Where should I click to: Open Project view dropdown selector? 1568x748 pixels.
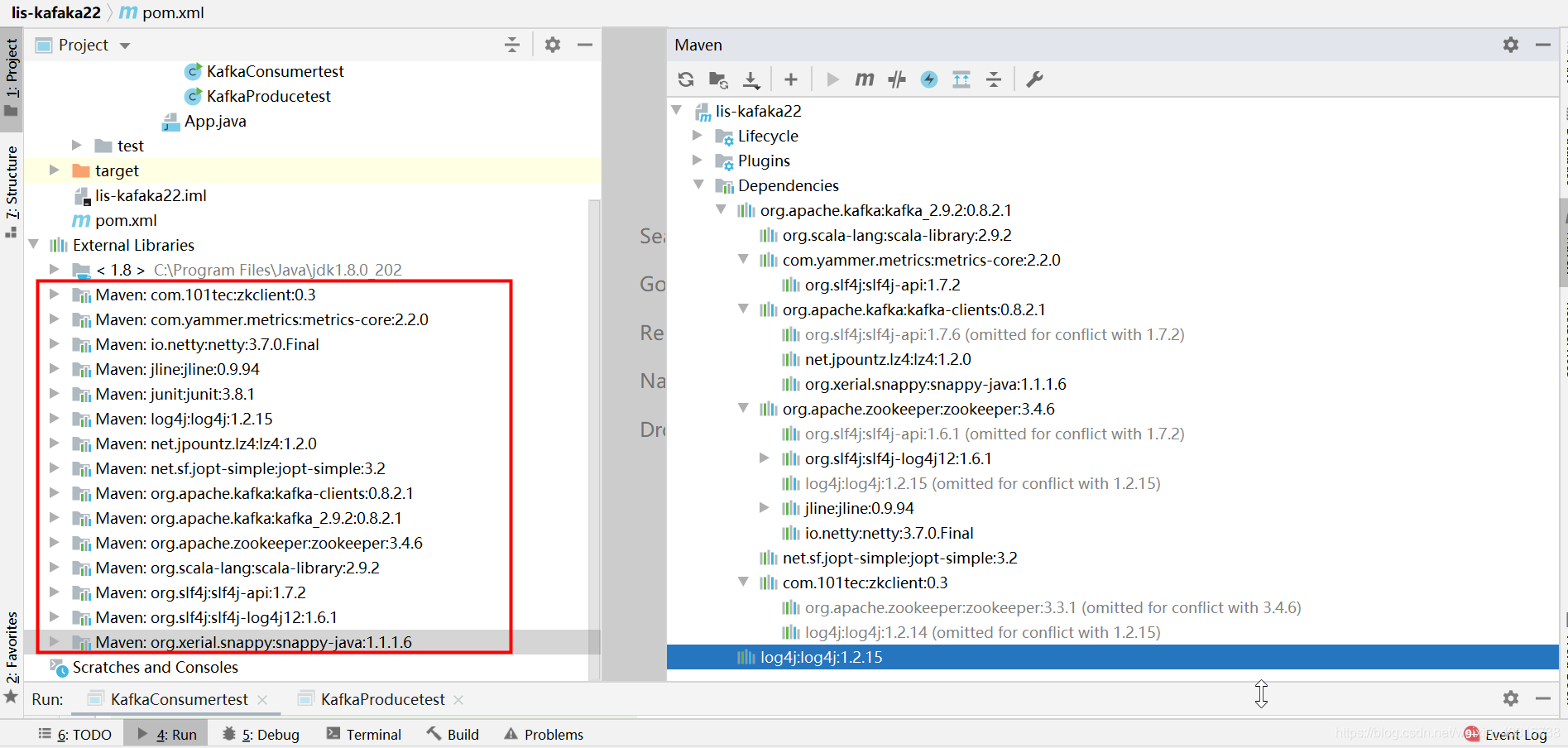[125, 46]
